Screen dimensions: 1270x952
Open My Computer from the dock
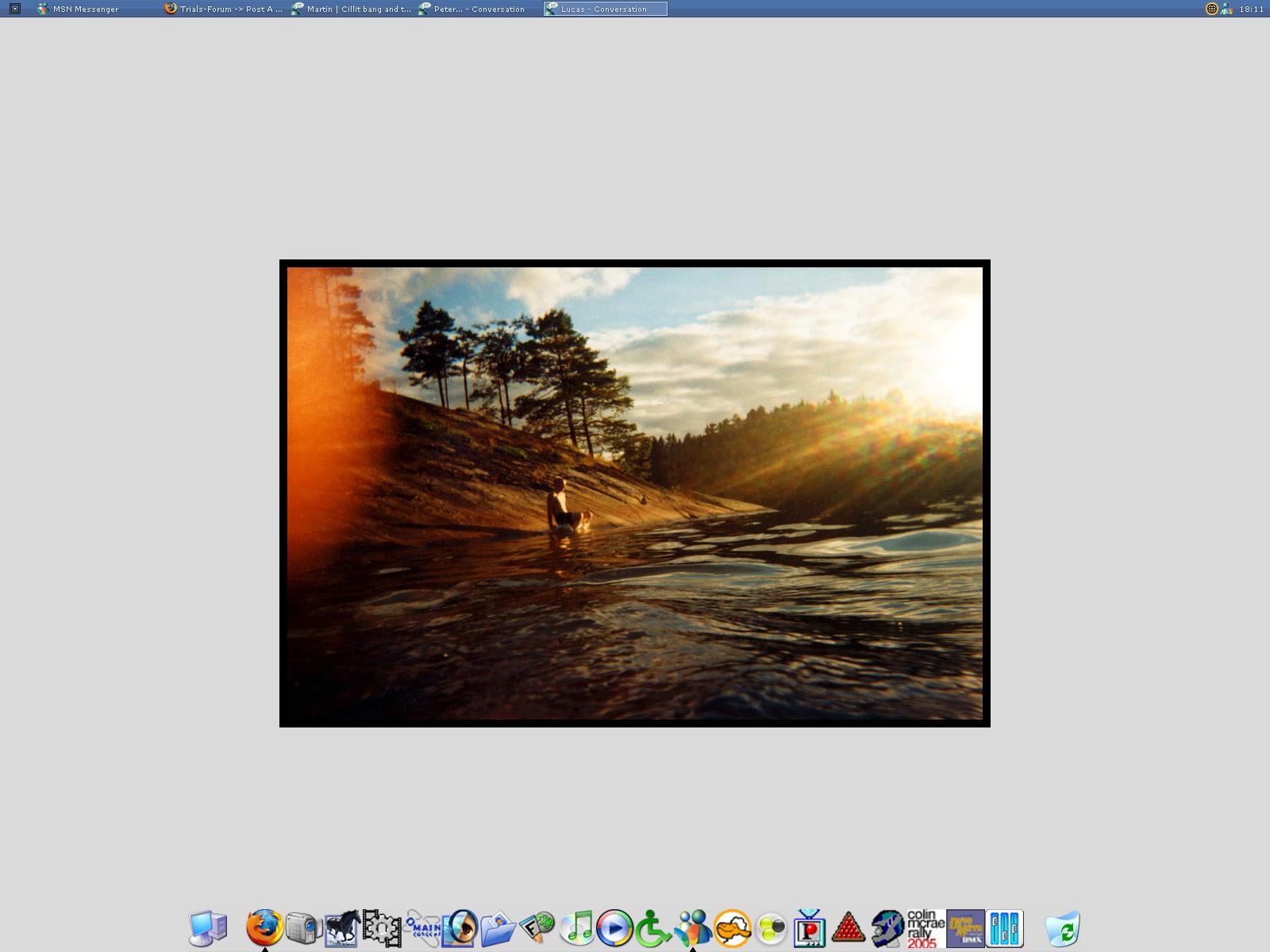pyautogui.click(x=208, y=928)
